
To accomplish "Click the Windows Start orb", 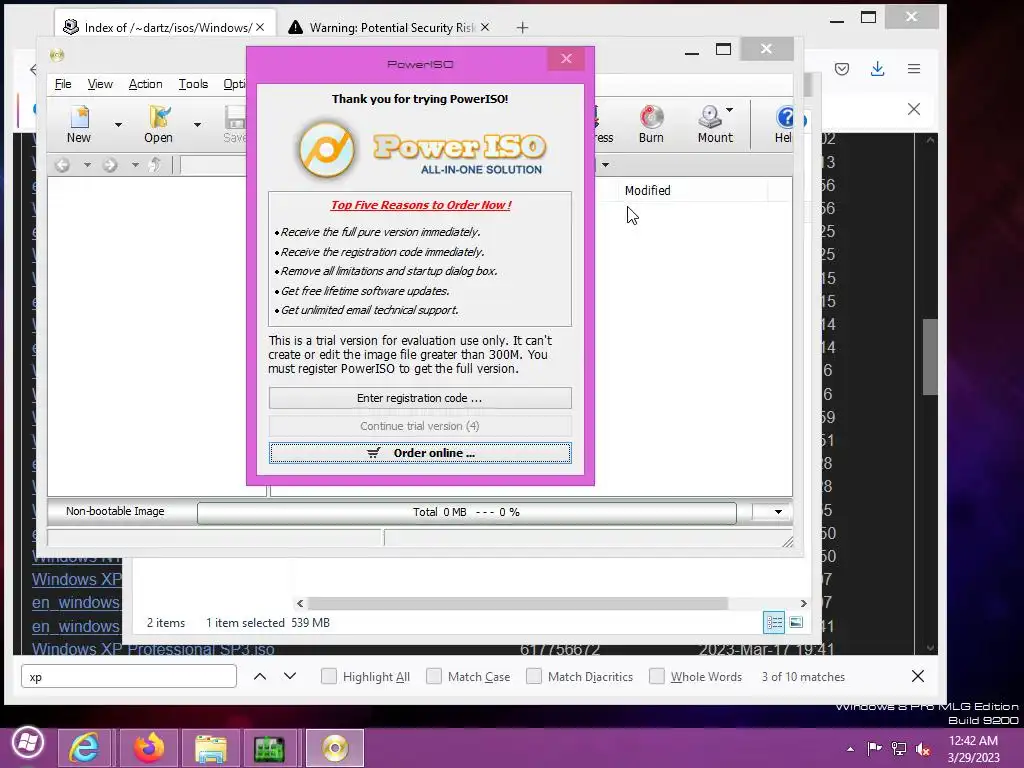I will 27,743.
